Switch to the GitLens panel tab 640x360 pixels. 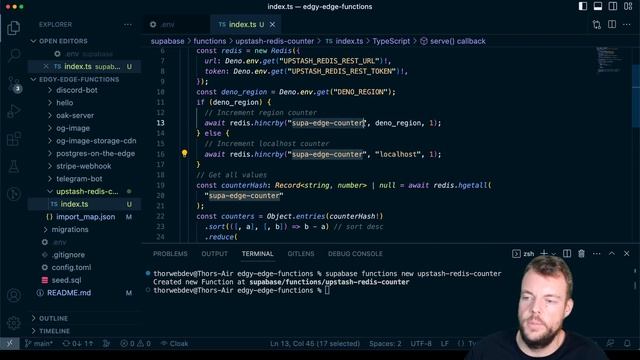pyautogui.click(x=301, y=253)
